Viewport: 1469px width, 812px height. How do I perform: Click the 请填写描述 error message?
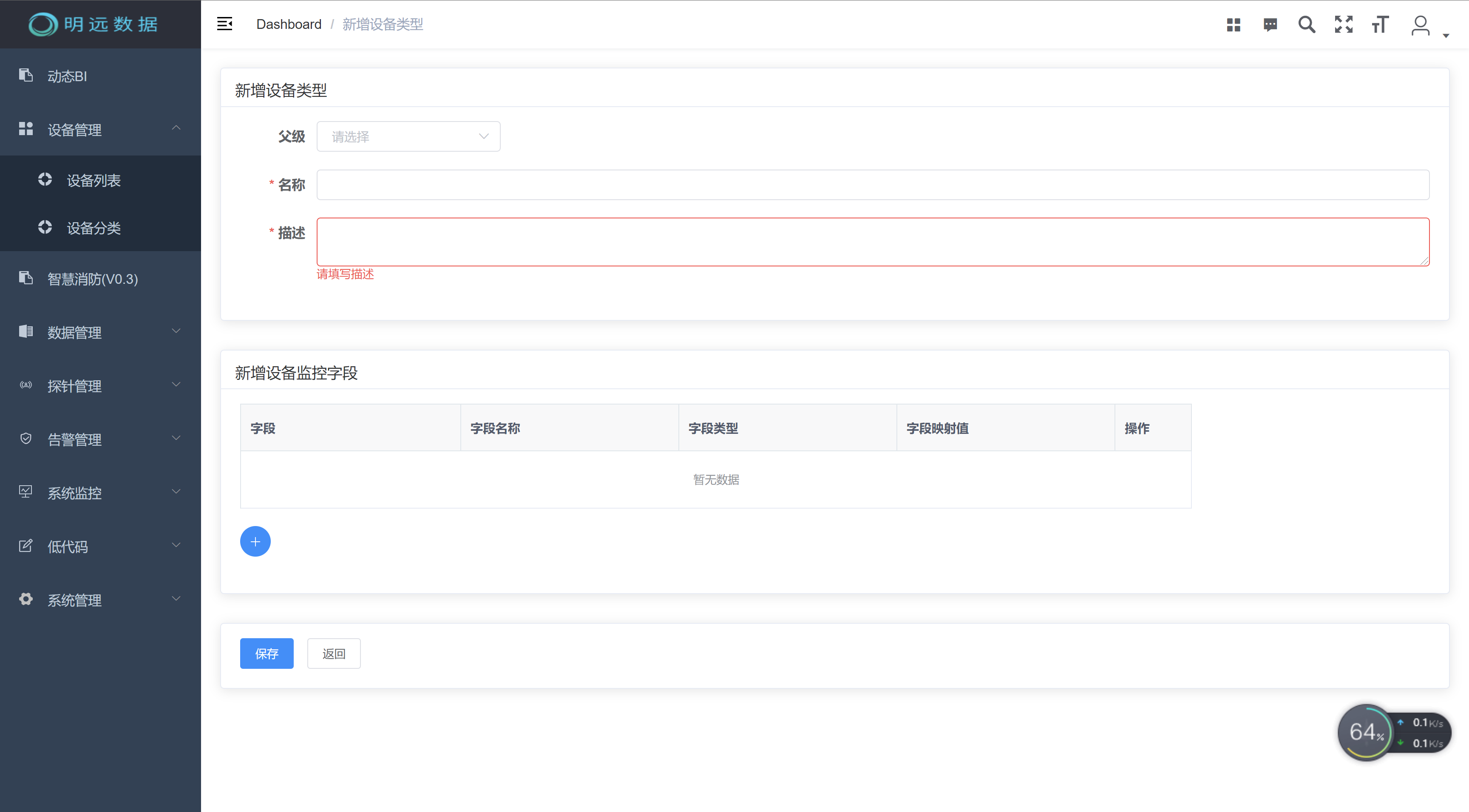[x=345, y=274]
